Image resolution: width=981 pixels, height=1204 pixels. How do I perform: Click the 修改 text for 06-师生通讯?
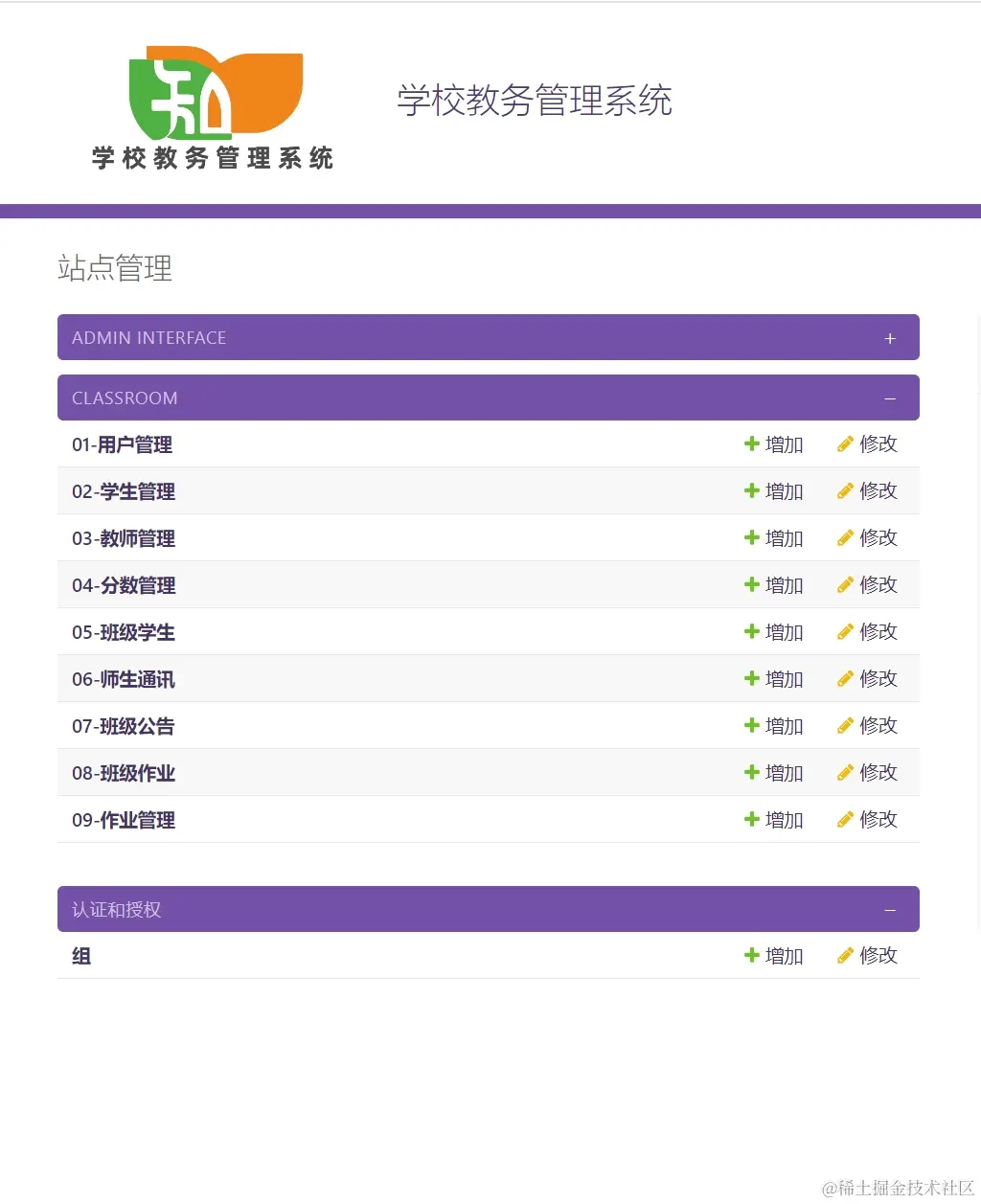[x=878, y=678]
